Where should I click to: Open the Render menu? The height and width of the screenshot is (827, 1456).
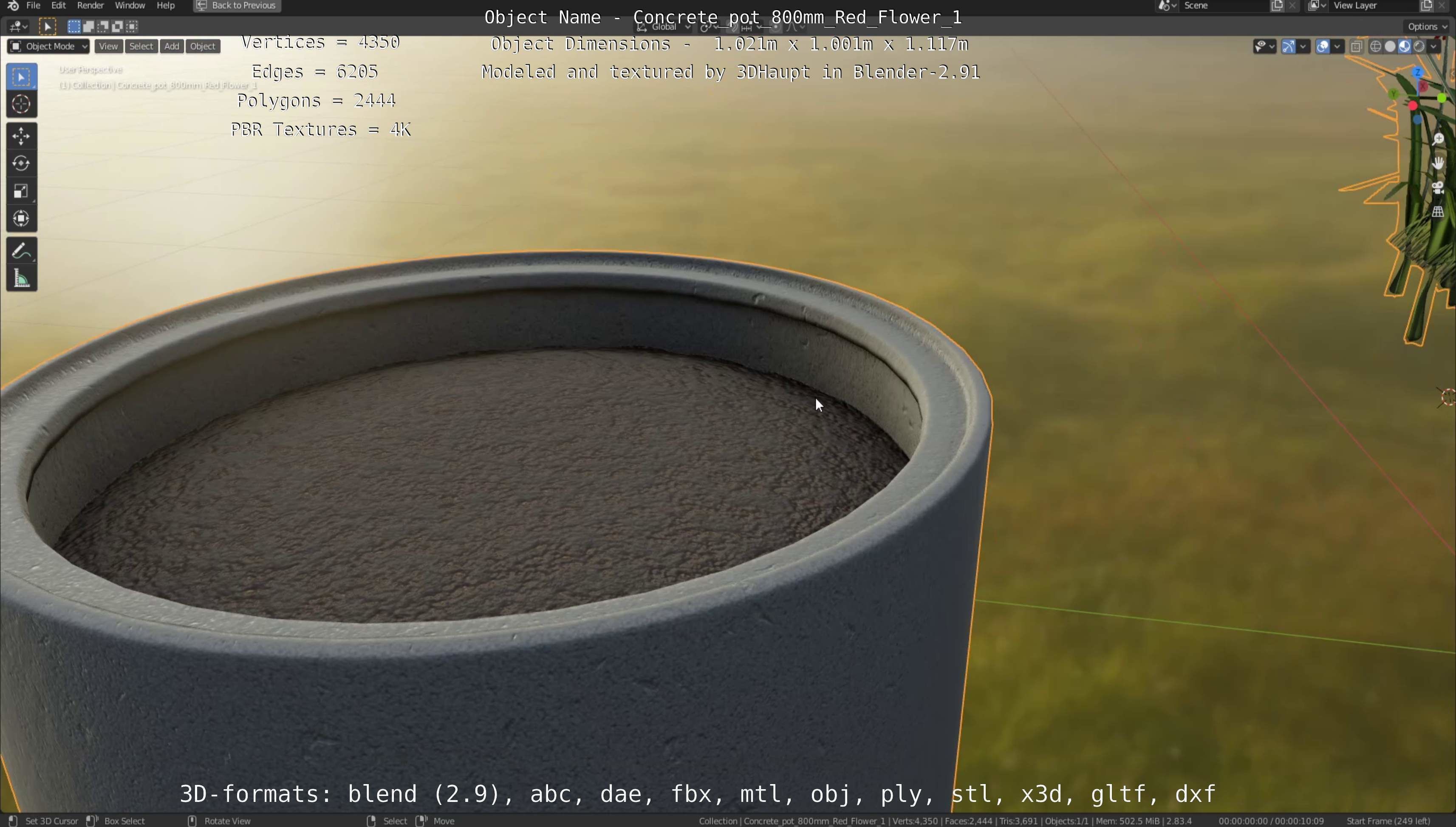click(90, 6)
